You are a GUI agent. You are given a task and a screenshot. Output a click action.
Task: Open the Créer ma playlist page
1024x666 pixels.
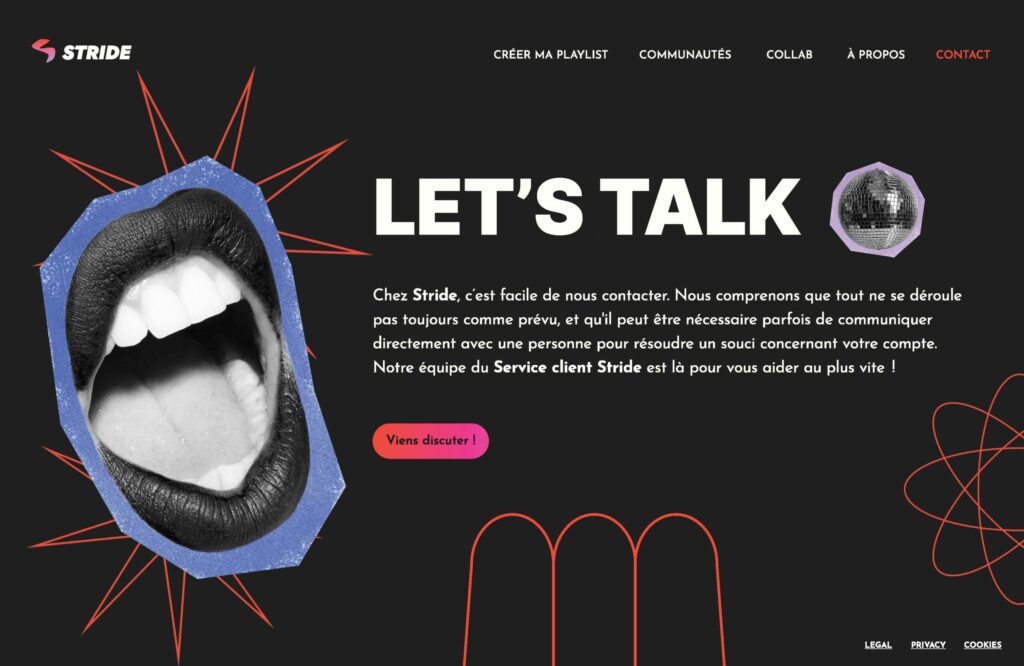pos(551,55)
